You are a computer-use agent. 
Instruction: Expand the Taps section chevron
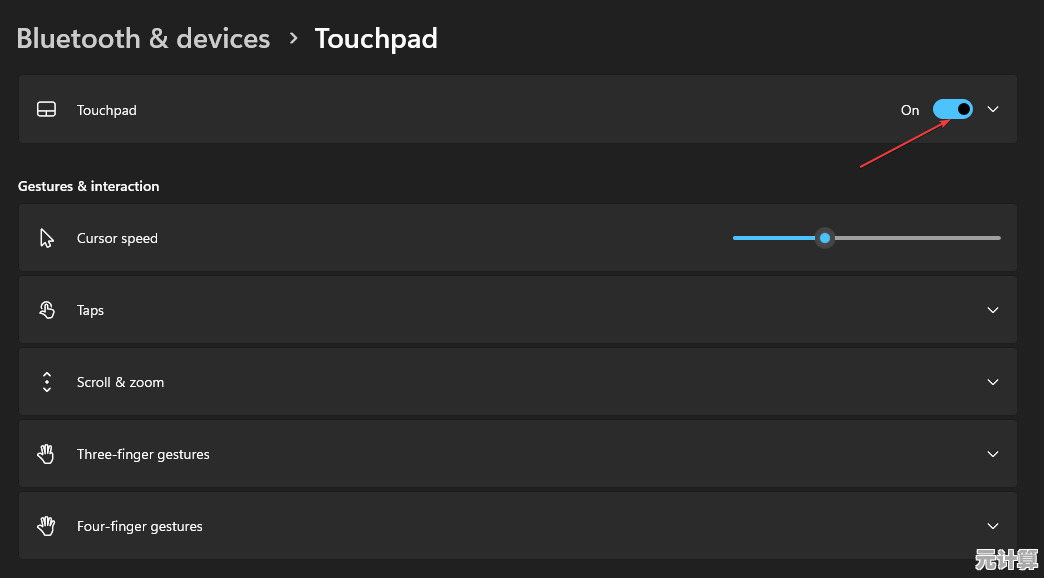993,310
